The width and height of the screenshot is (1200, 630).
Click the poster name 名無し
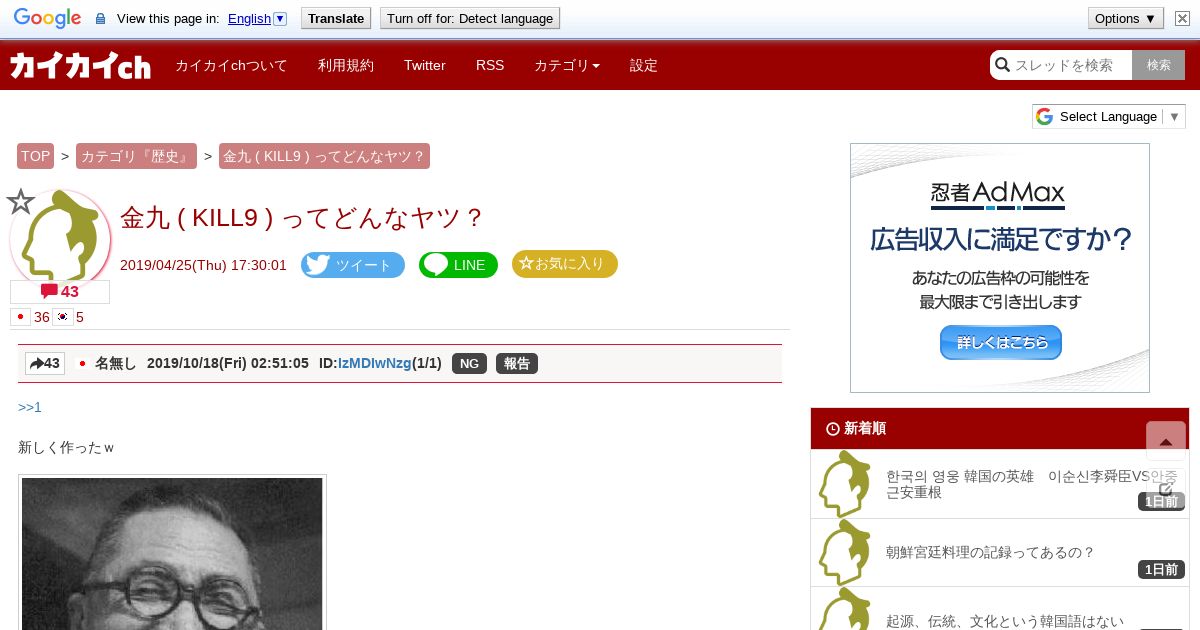click(115, 363)
